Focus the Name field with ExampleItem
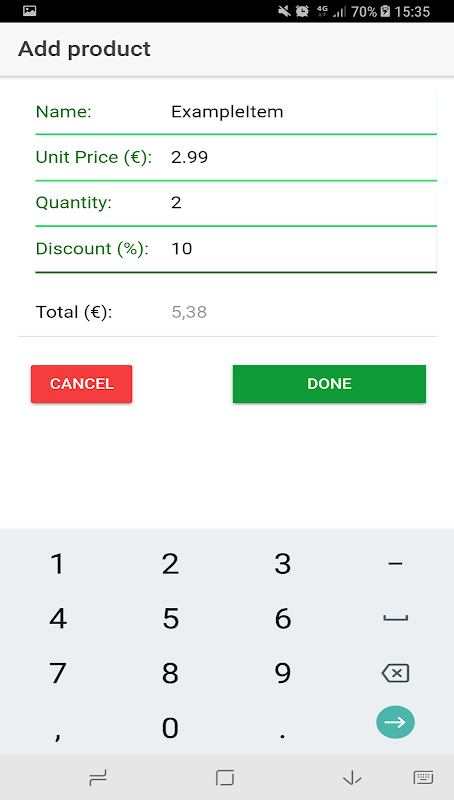The image size is (454, 800). click(x=303, y=112)
